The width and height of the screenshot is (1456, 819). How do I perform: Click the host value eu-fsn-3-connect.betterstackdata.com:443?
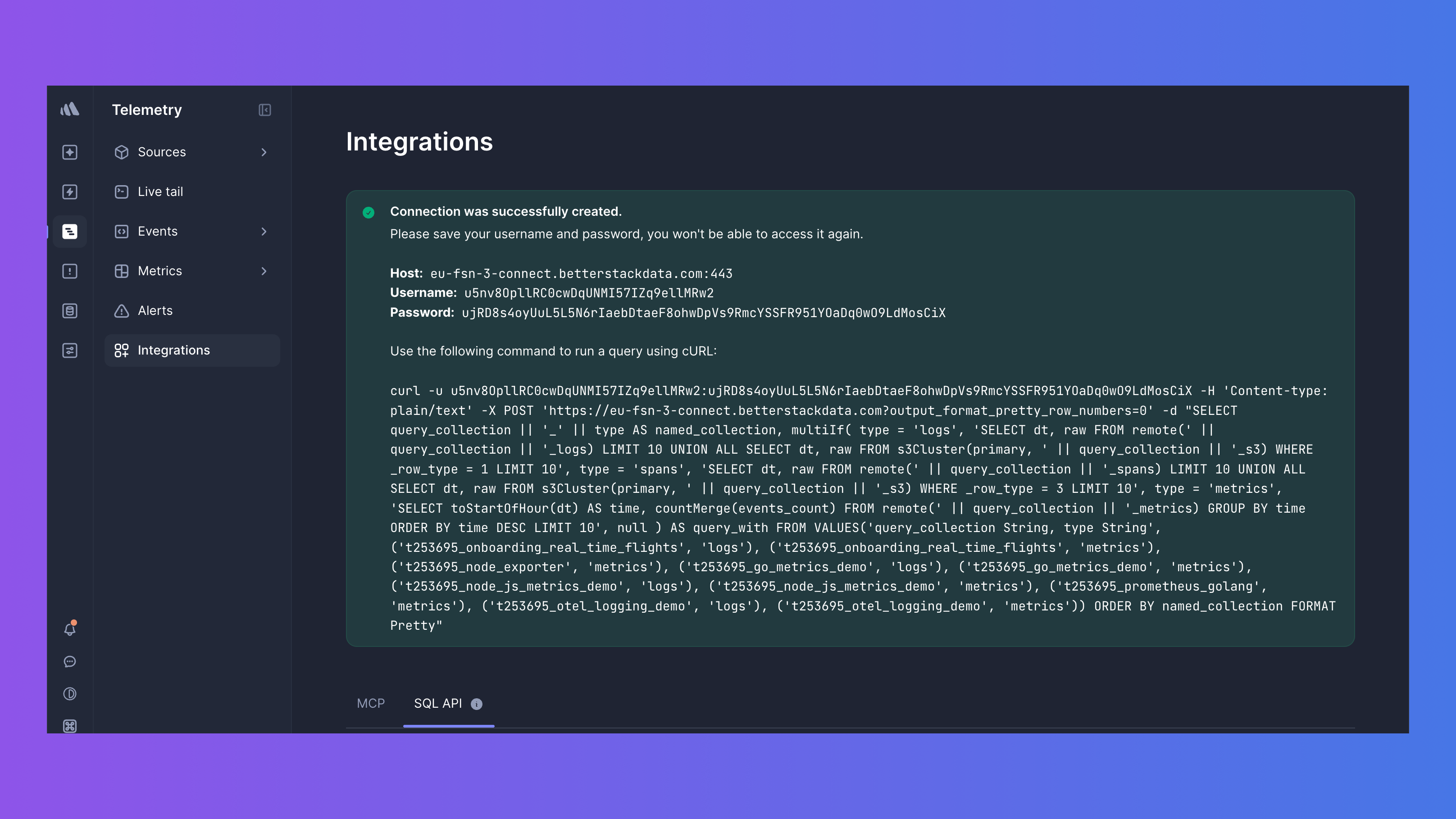(x=581, y=273)
